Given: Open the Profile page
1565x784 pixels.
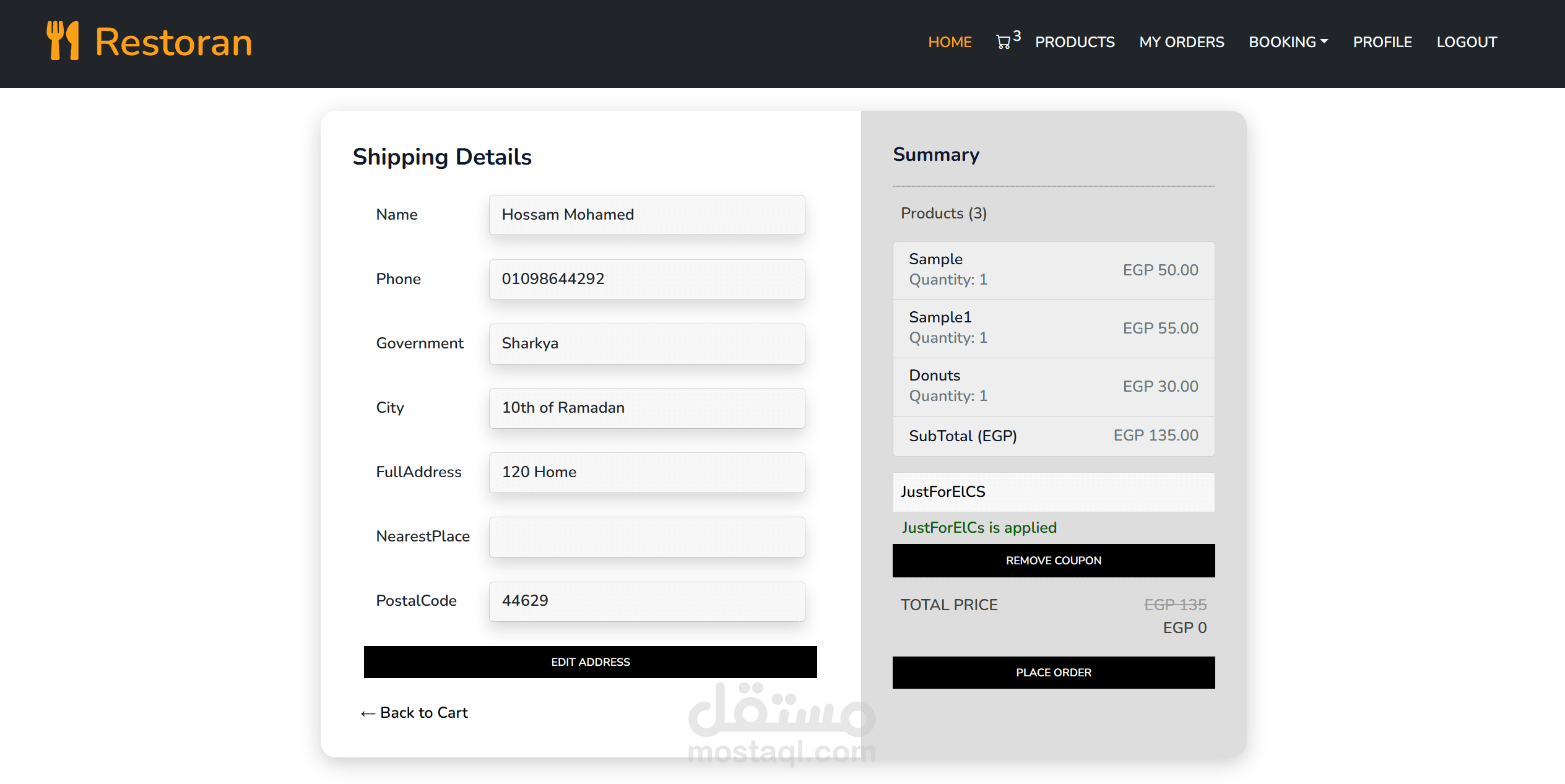Looking at the screenshot, I should pyautogui.click(x=1382, y=42).
